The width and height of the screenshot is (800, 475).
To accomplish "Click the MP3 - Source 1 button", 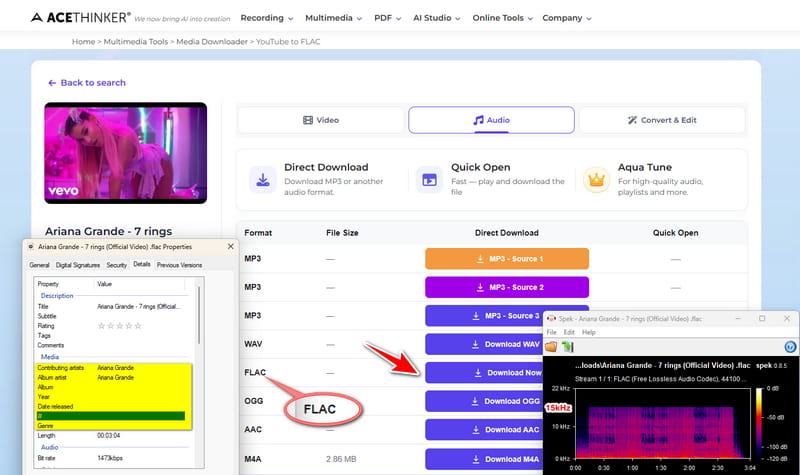I will pyautogui.click(x=507, y=259).
